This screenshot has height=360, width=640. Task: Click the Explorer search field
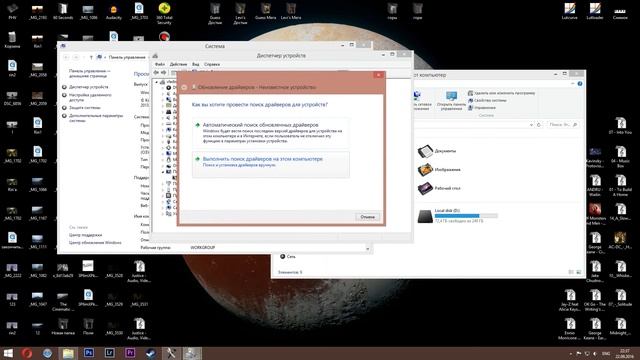click(563, 124)
